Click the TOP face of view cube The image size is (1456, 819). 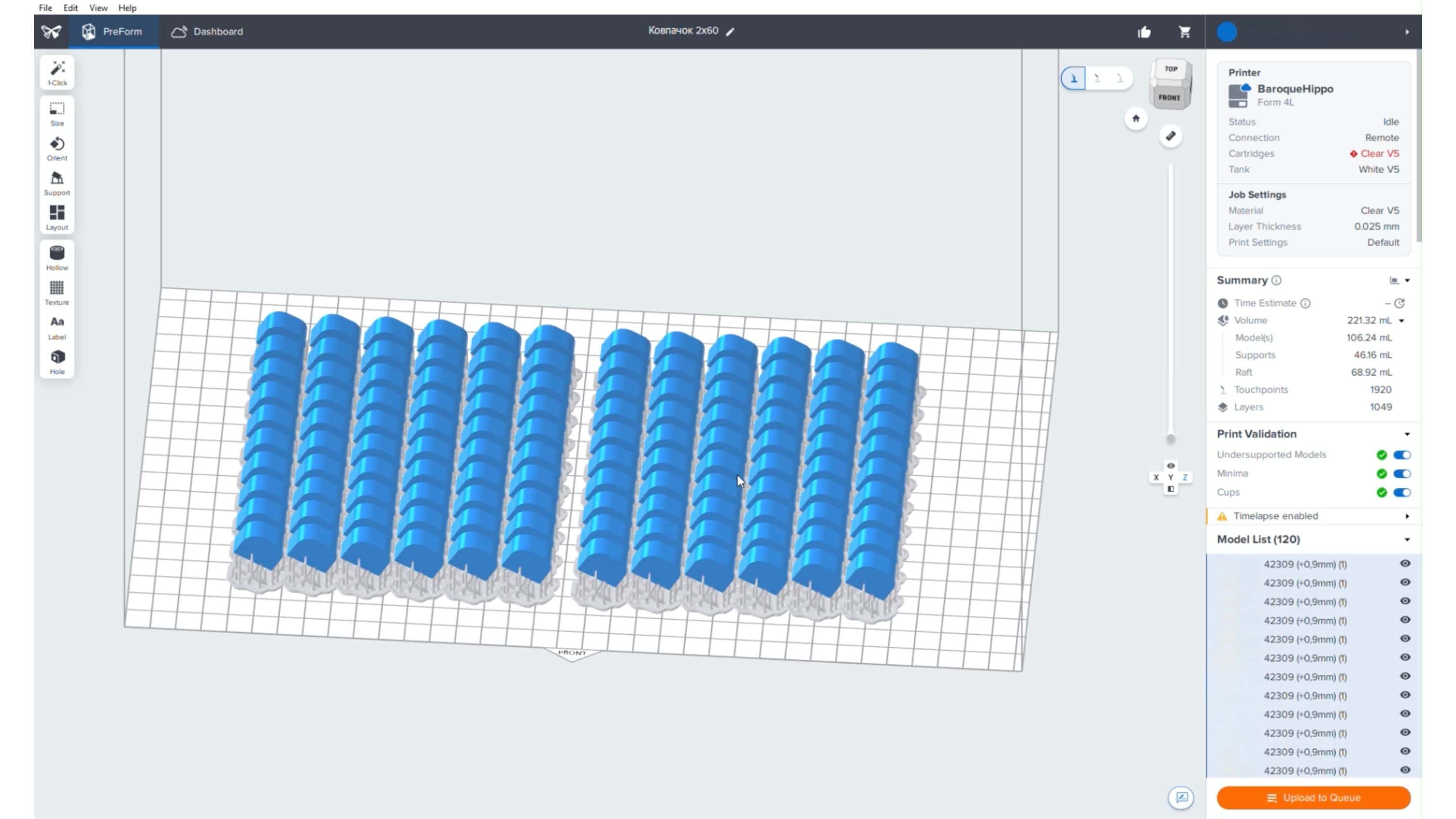pyautogui.click(x=1171, y=69)
